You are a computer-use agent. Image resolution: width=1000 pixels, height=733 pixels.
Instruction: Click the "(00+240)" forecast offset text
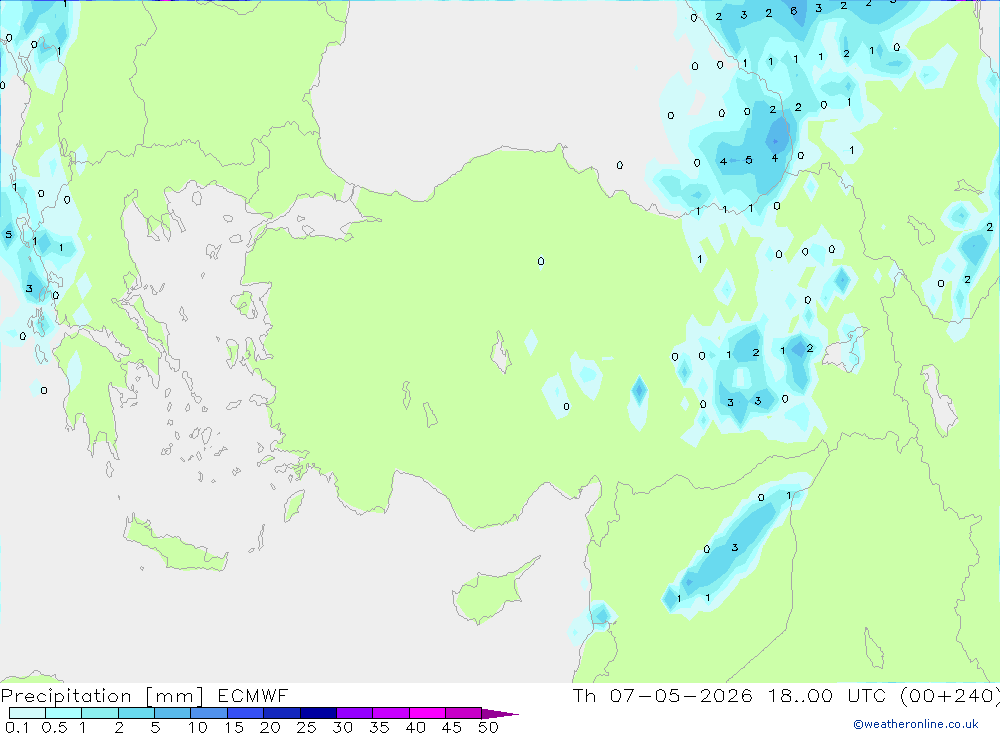click(950, 695)
